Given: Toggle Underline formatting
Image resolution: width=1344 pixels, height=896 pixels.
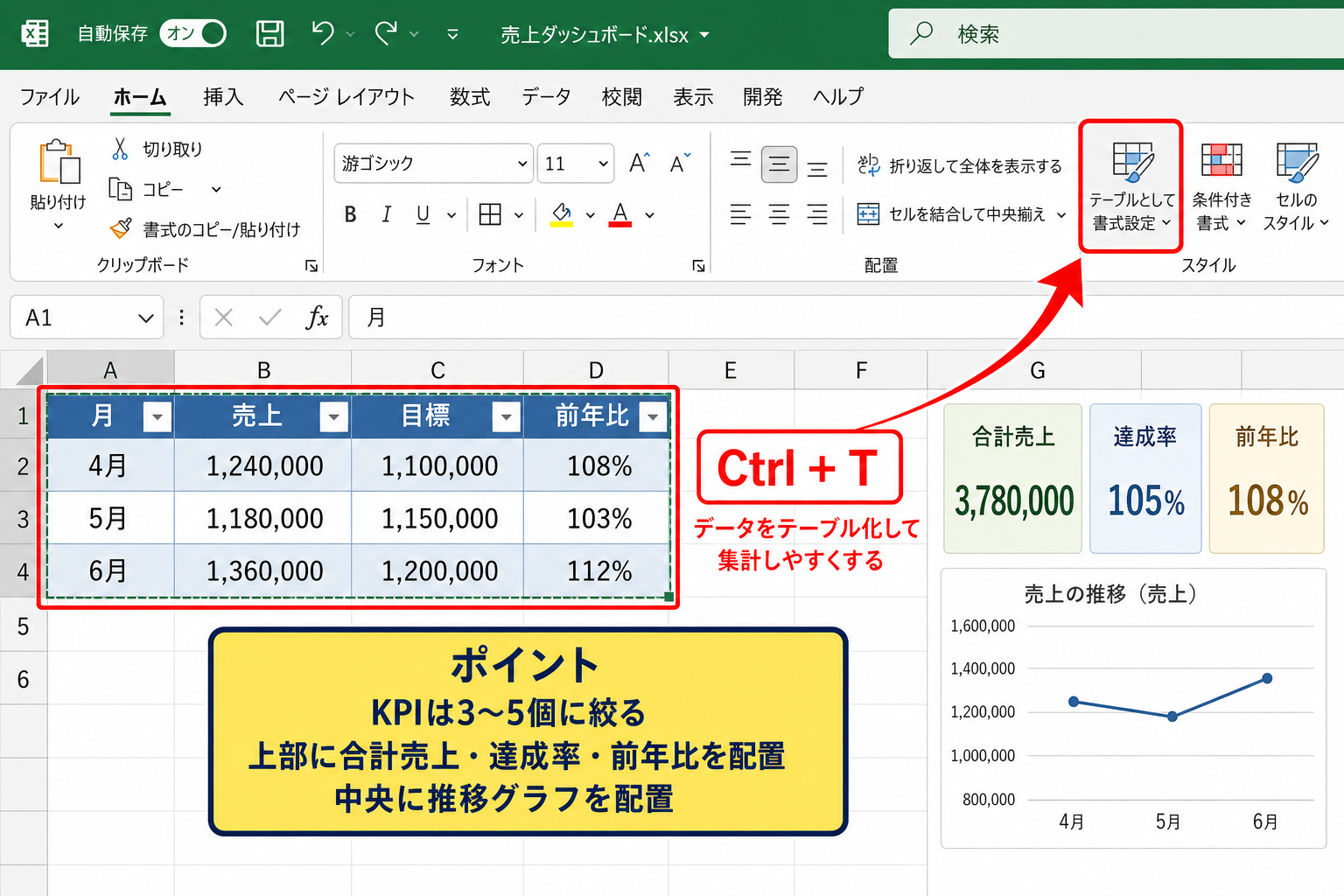Looking at the screenshot, I should click(423, 214).
